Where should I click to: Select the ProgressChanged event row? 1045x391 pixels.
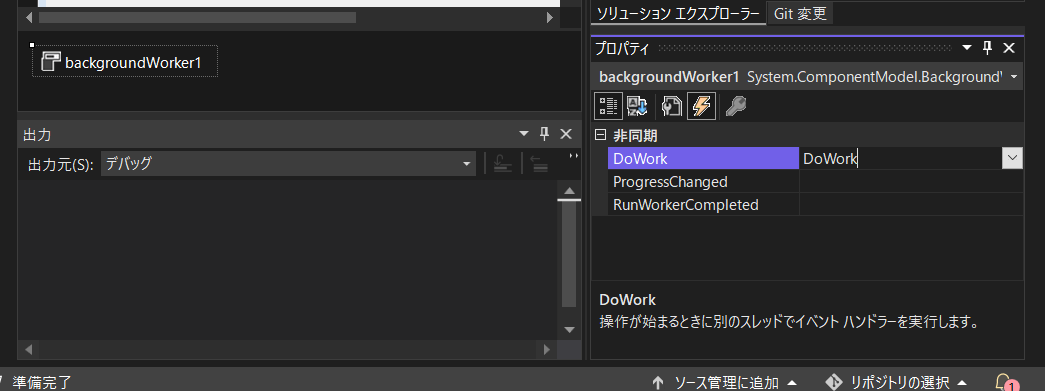pos(808,182)
